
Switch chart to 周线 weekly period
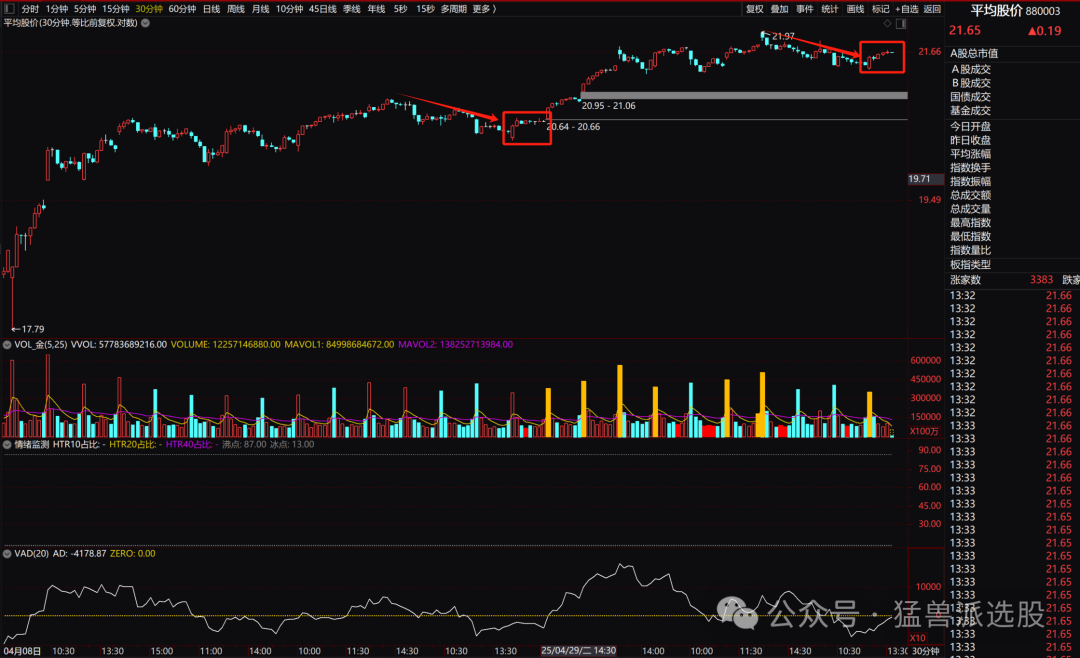(x=236, y=9)
